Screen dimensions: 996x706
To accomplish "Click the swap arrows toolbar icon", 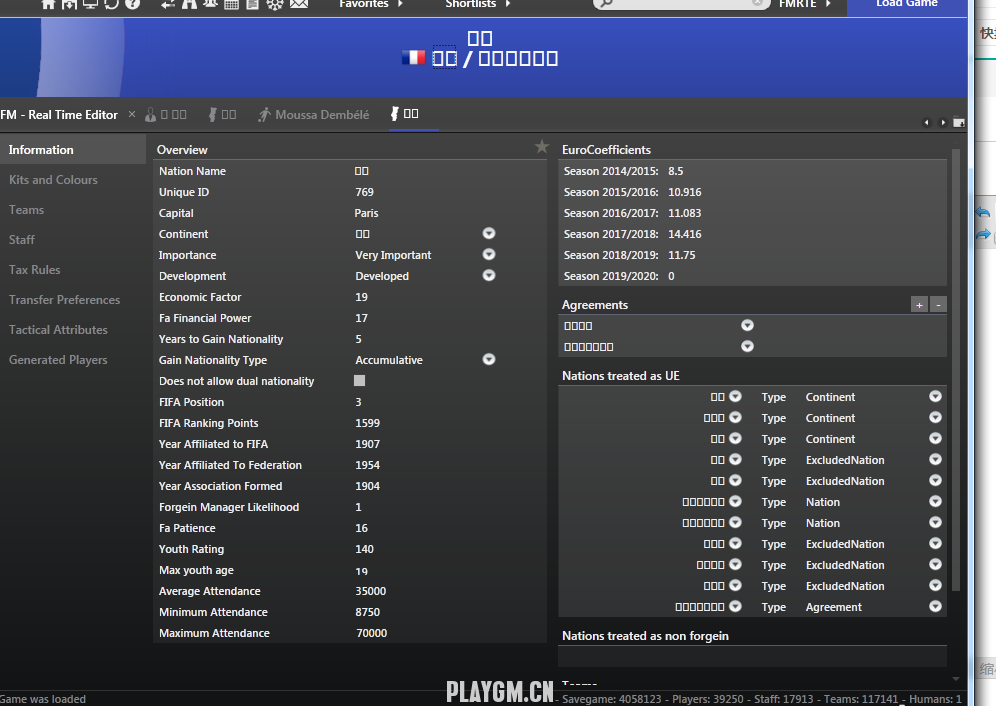I will pyautogui.click(x=168, y=4).
